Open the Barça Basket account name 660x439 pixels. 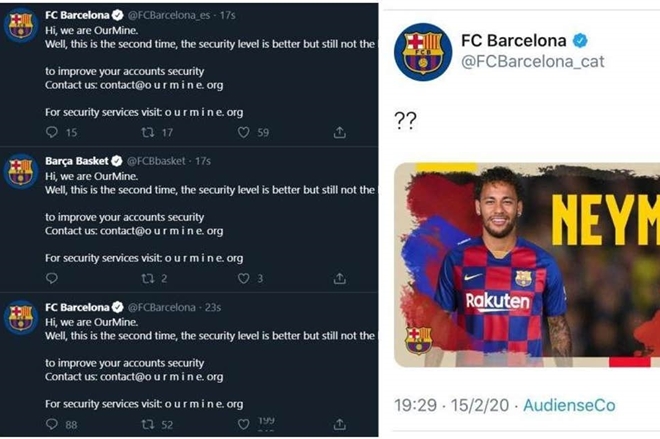[x=77, y=161]
